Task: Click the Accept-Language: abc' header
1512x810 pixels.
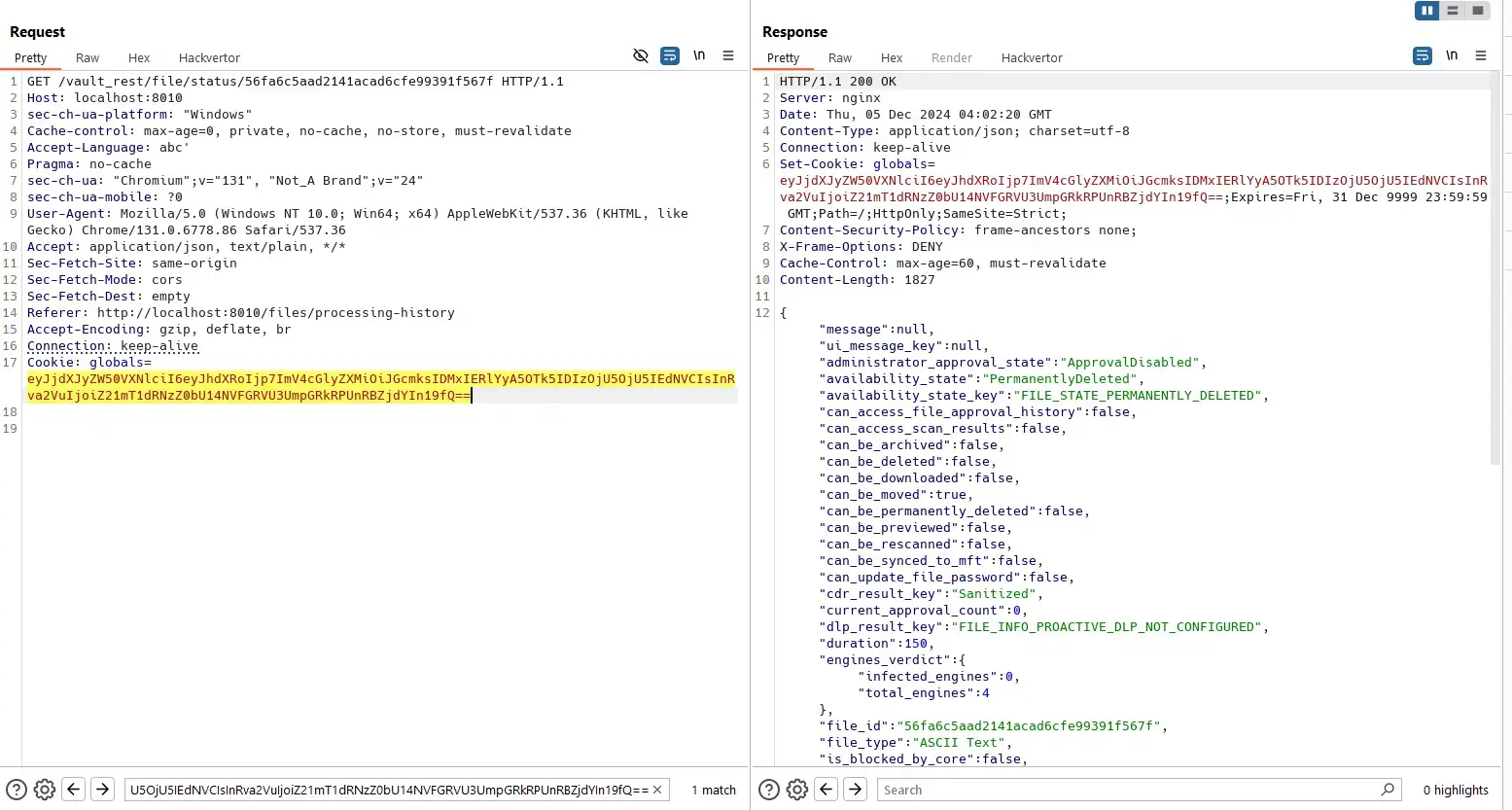Action: [x=109, y=148]
